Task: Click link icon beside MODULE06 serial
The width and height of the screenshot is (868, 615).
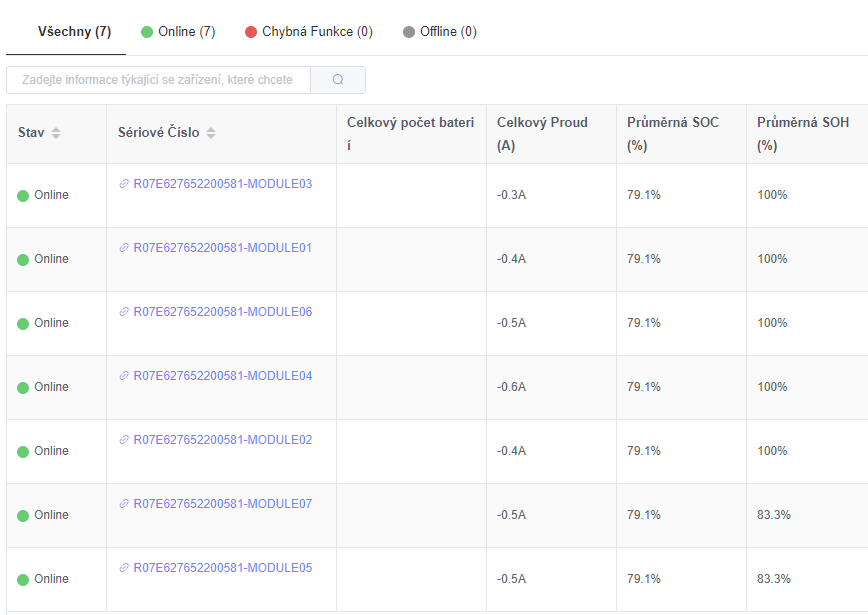Action: click(x=124, y=312)
